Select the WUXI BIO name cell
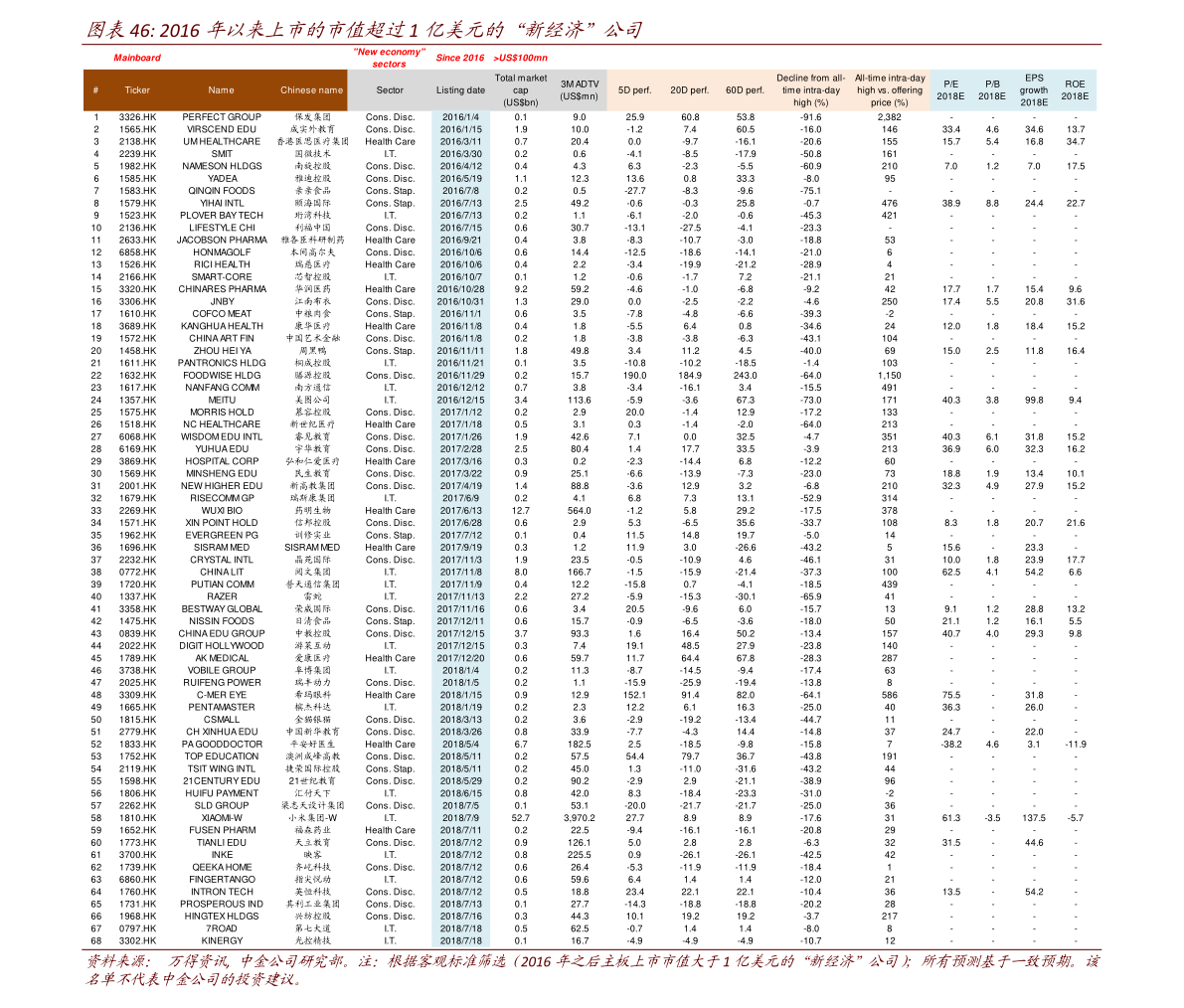Image resolution: width=1184 pixels, height=1008 pixels. point(222,510)
